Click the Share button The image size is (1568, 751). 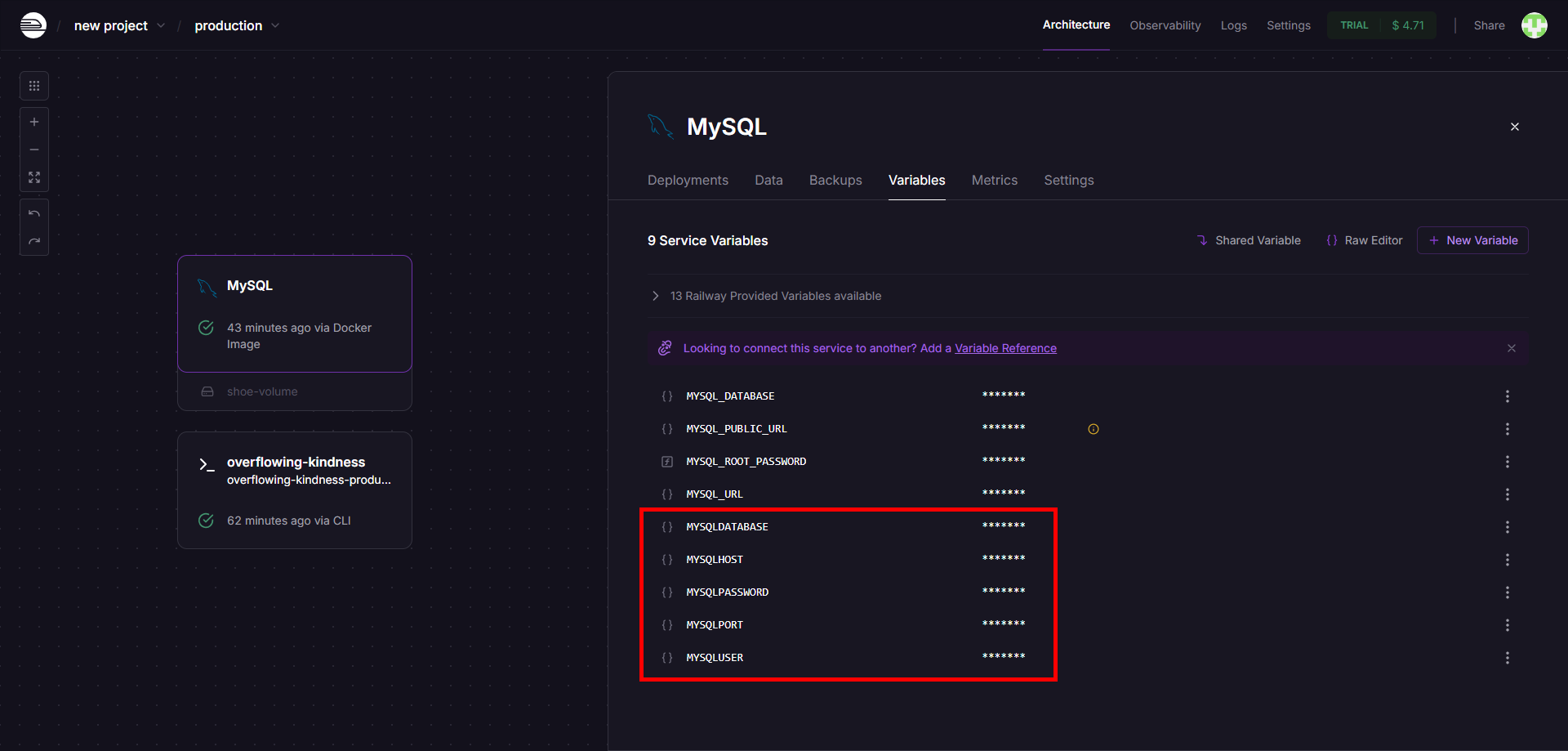coord(1489,25)
